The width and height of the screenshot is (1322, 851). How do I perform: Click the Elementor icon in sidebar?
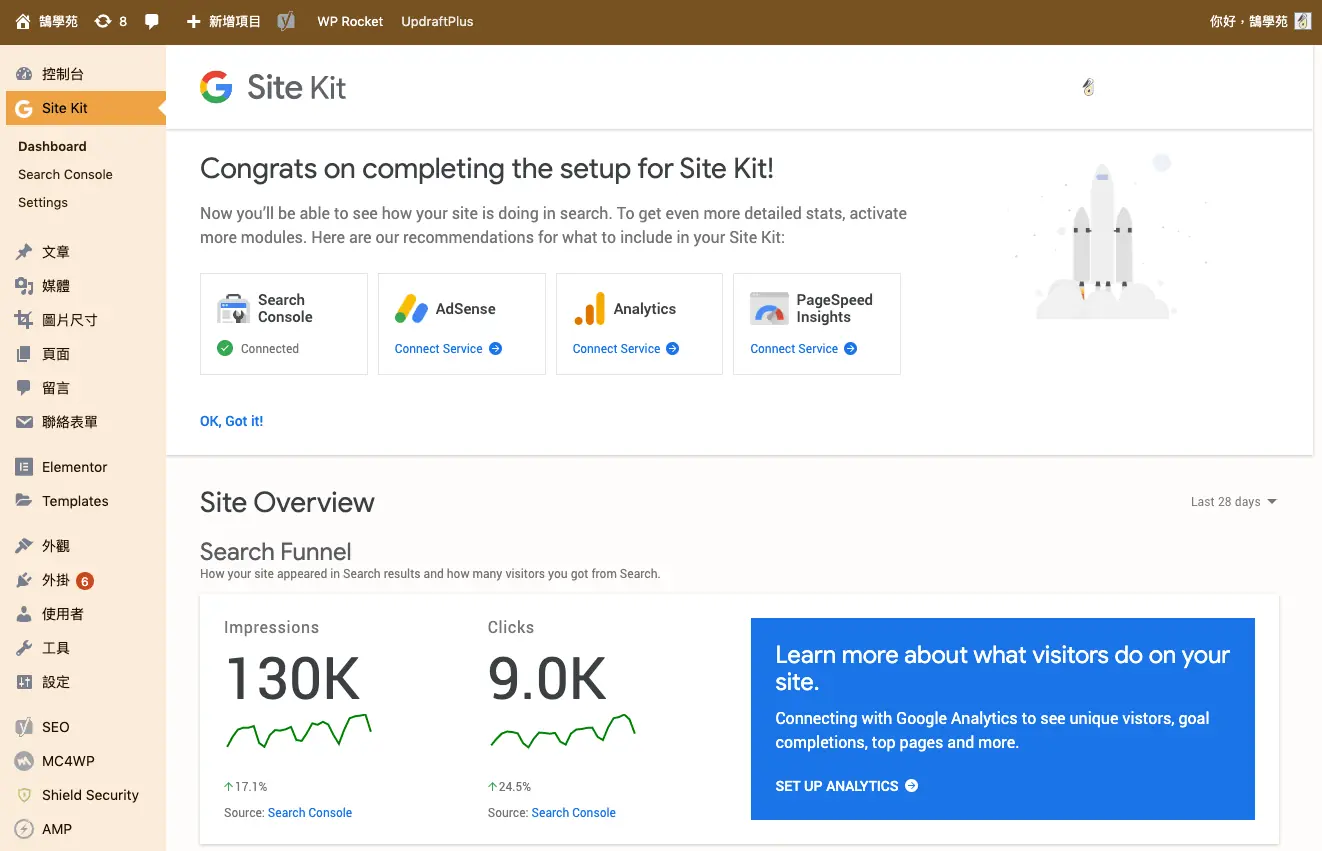(x=24, y=467)
